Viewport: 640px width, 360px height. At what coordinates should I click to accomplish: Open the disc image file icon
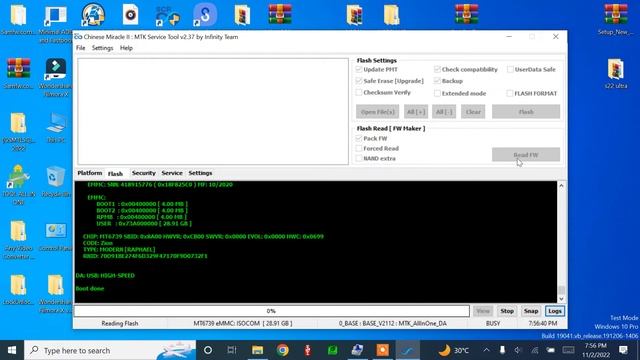pos(130,15)
